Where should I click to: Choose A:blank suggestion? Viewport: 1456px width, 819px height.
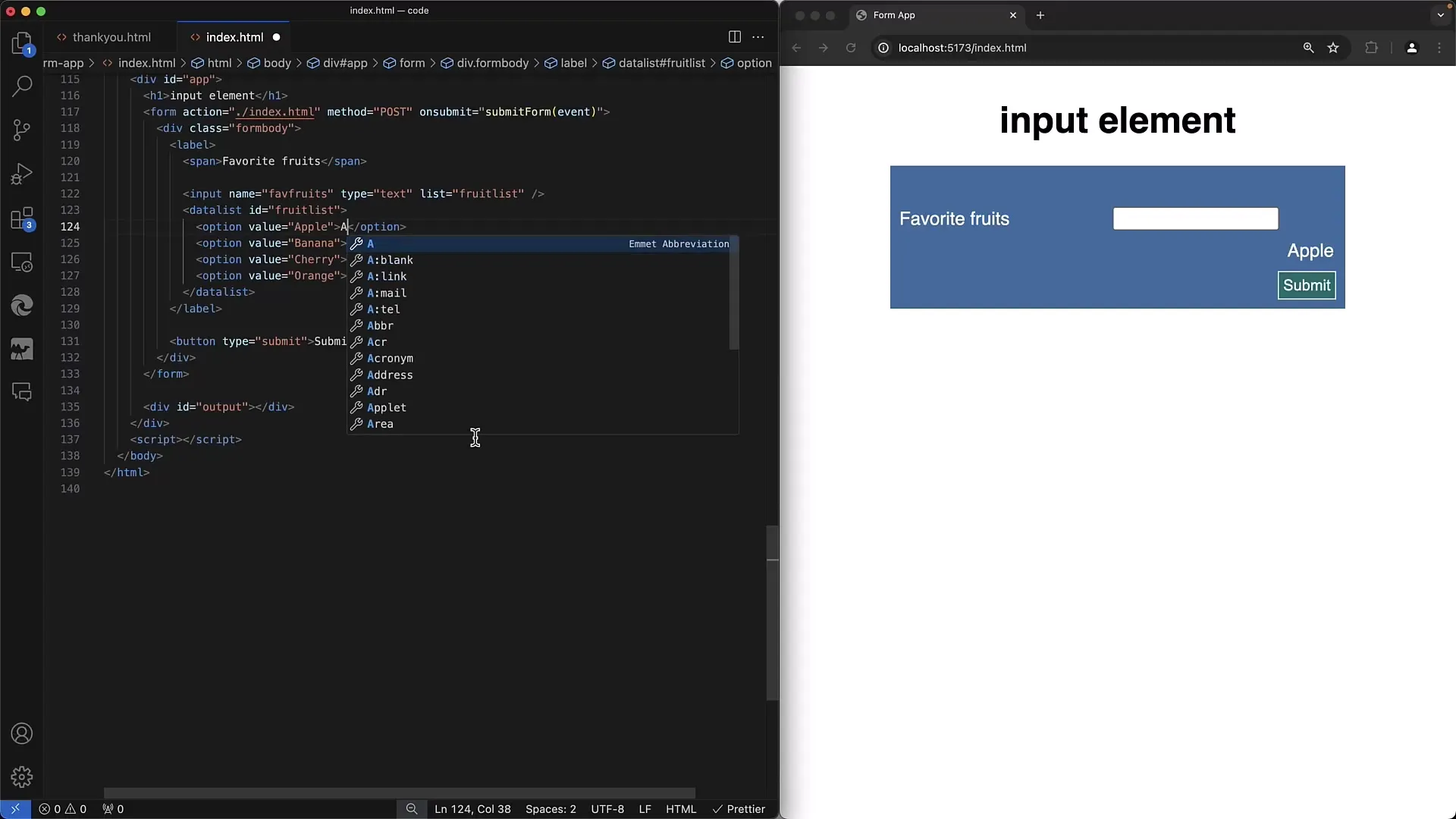pyautogui.click(x=538, y=260)
